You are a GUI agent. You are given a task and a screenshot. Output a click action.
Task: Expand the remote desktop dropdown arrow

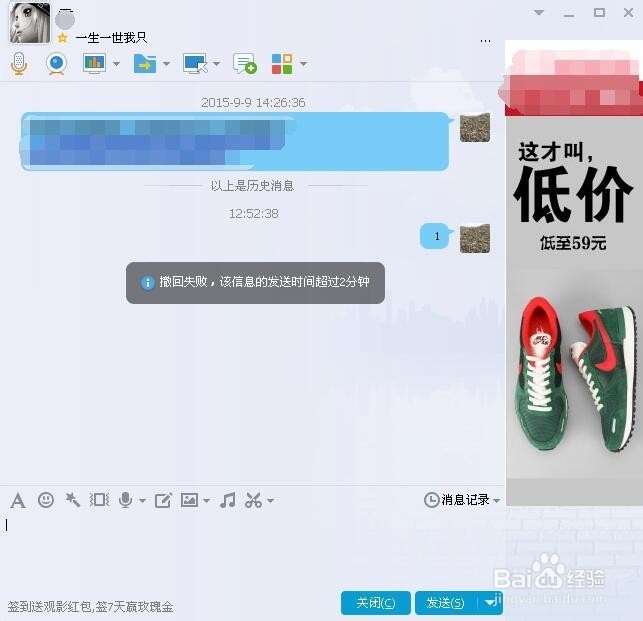click(216, 64)
